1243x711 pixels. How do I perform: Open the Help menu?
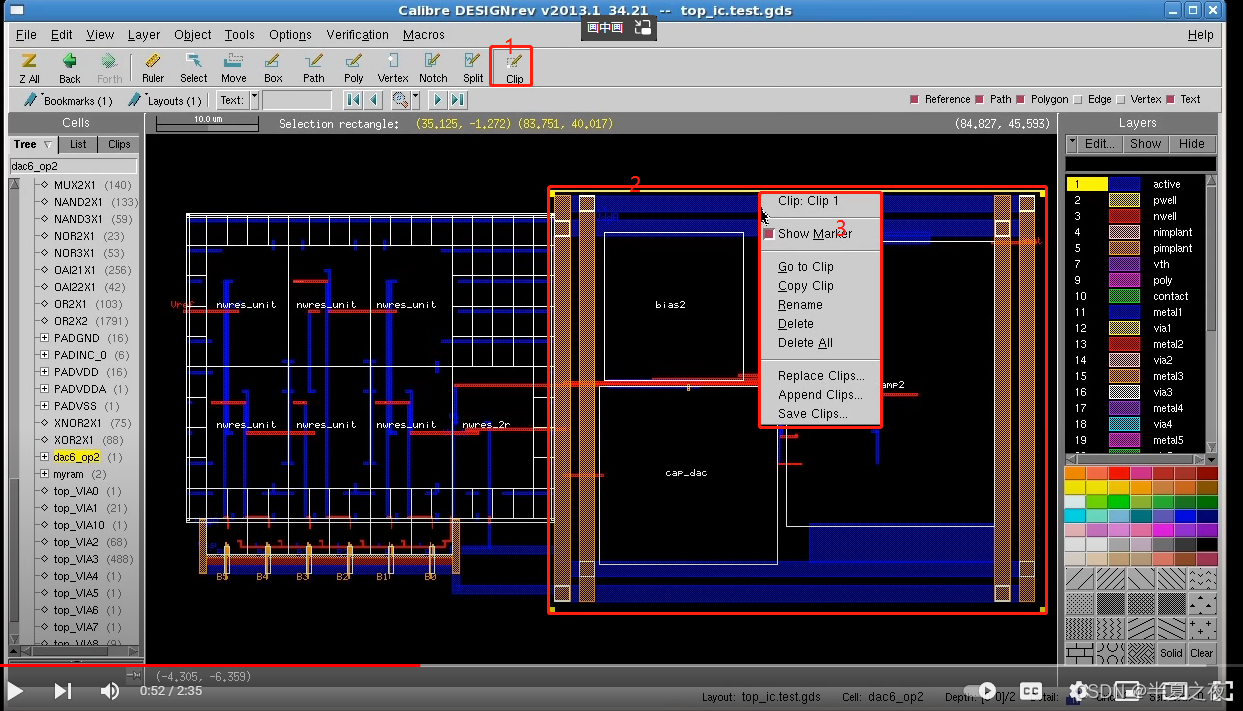tap(1201, 34)
